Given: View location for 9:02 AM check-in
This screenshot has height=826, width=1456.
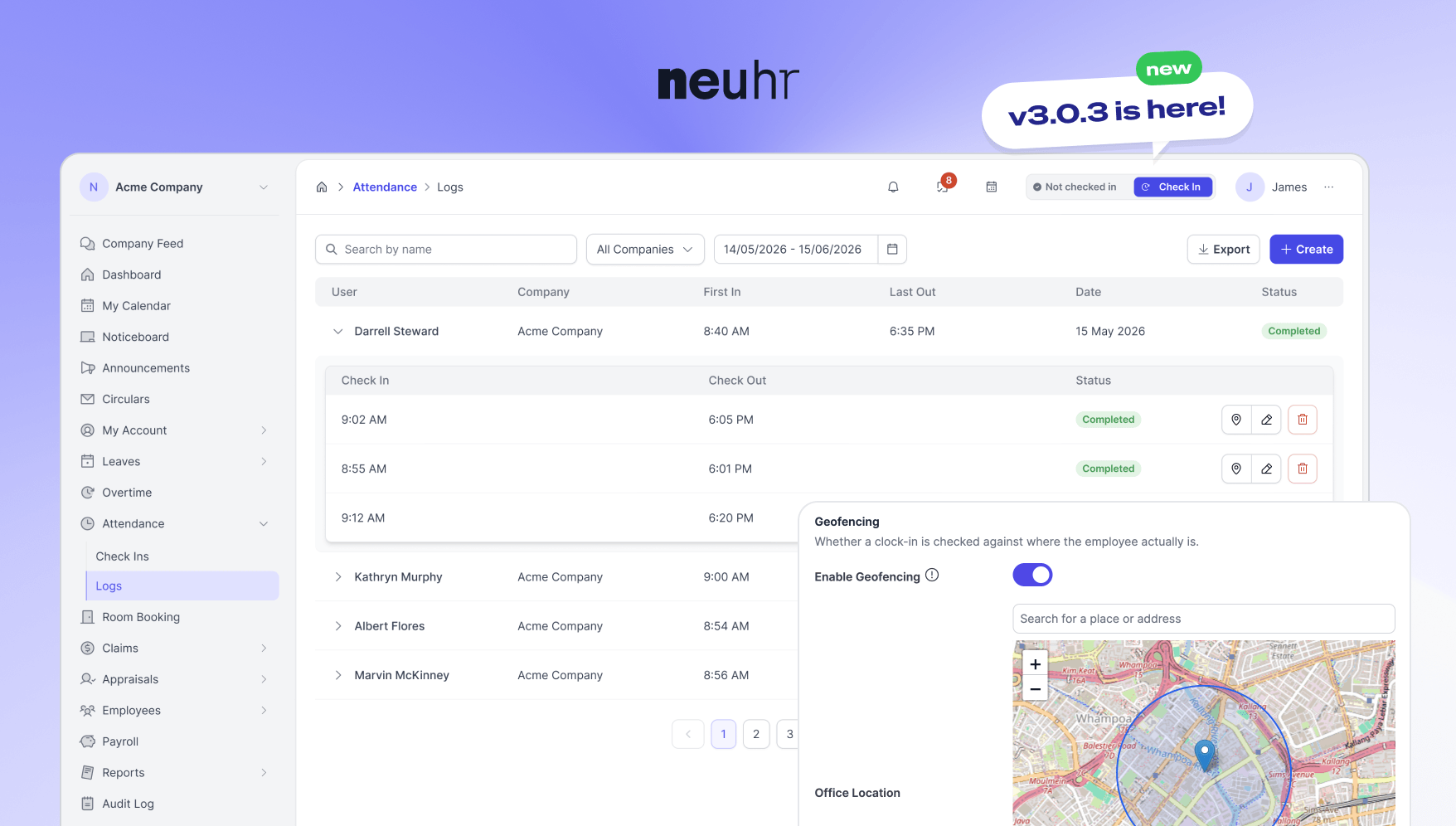Looking at the screenshot, I should click(1236, 420).
